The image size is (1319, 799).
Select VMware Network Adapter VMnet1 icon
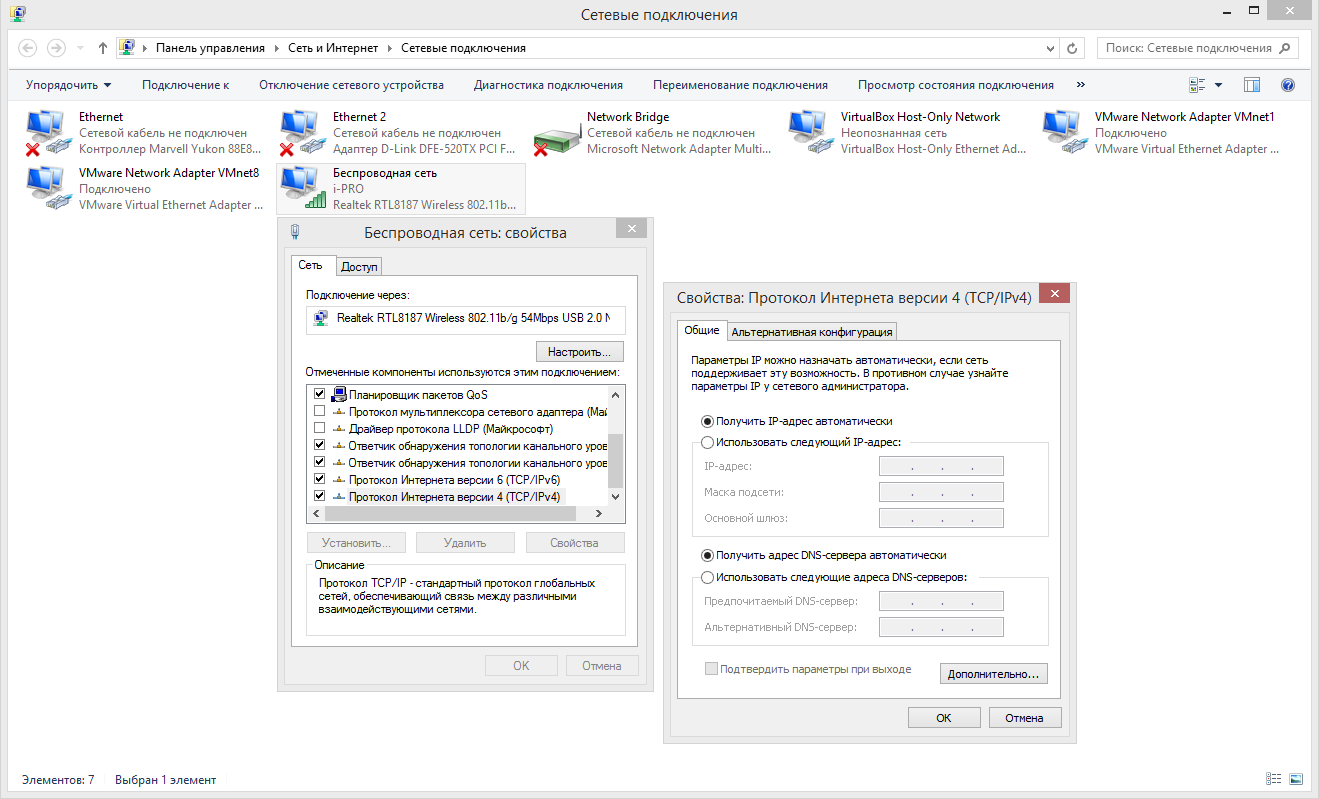pos(1063,133)
